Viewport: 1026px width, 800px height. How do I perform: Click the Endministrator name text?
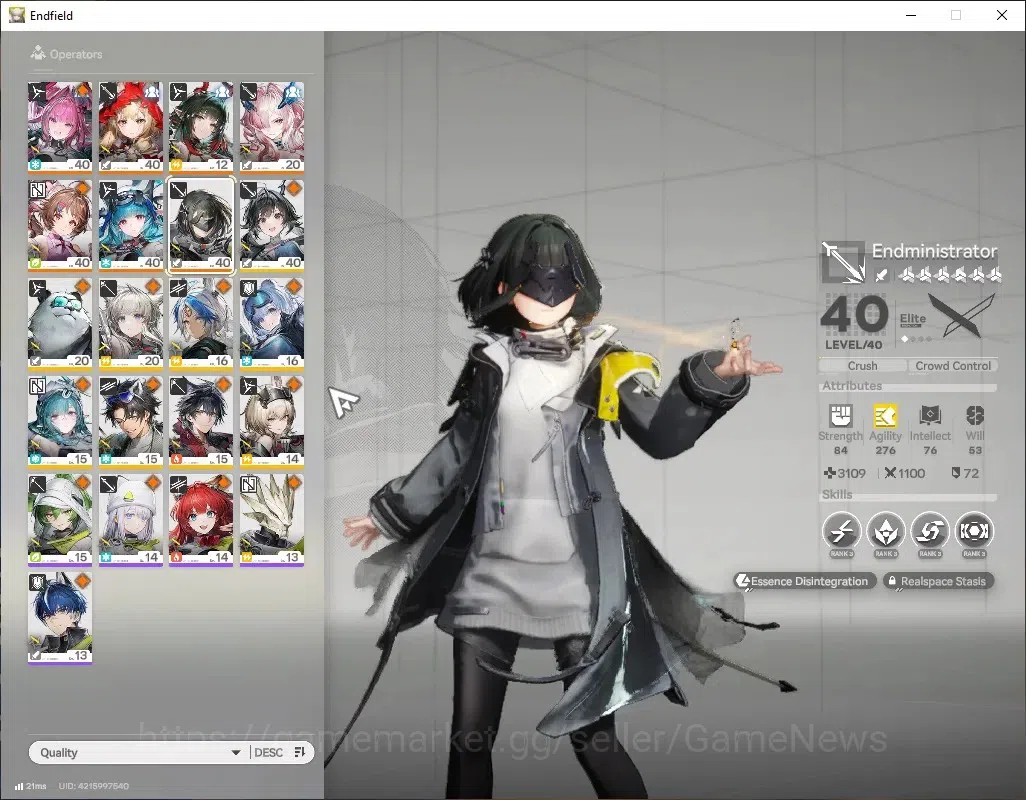click(x=934, y=251)
